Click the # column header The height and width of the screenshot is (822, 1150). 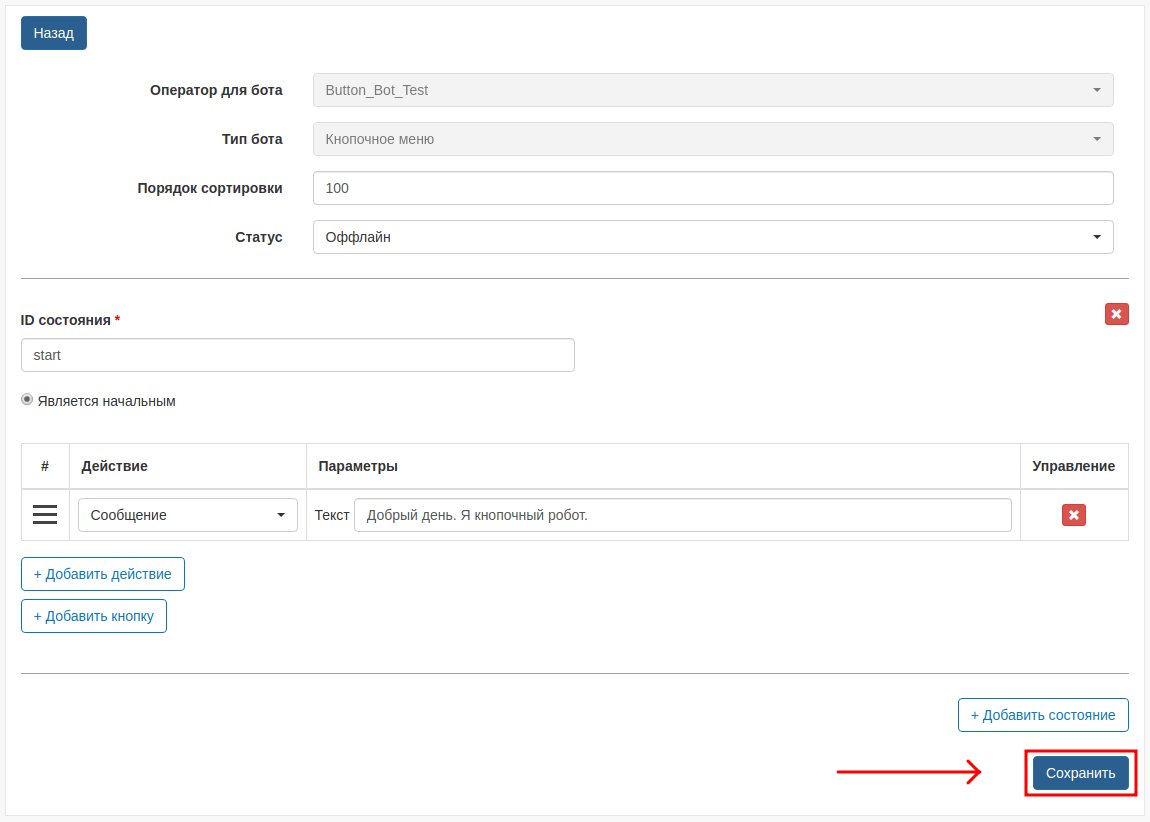pyautogui.click(x=45, y=467)
